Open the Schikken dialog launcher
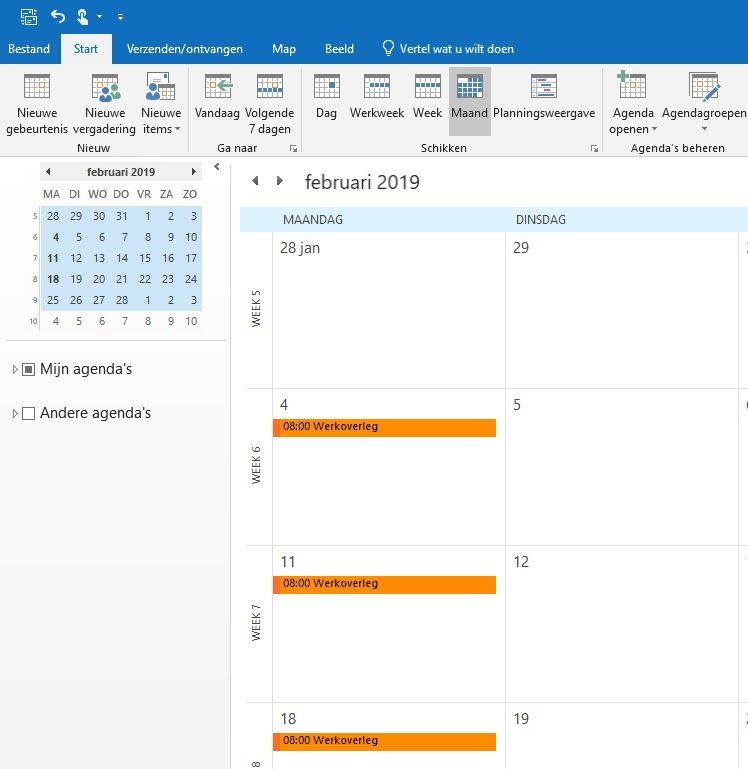This screenshot has width=748, height=769. coord(594,149)
